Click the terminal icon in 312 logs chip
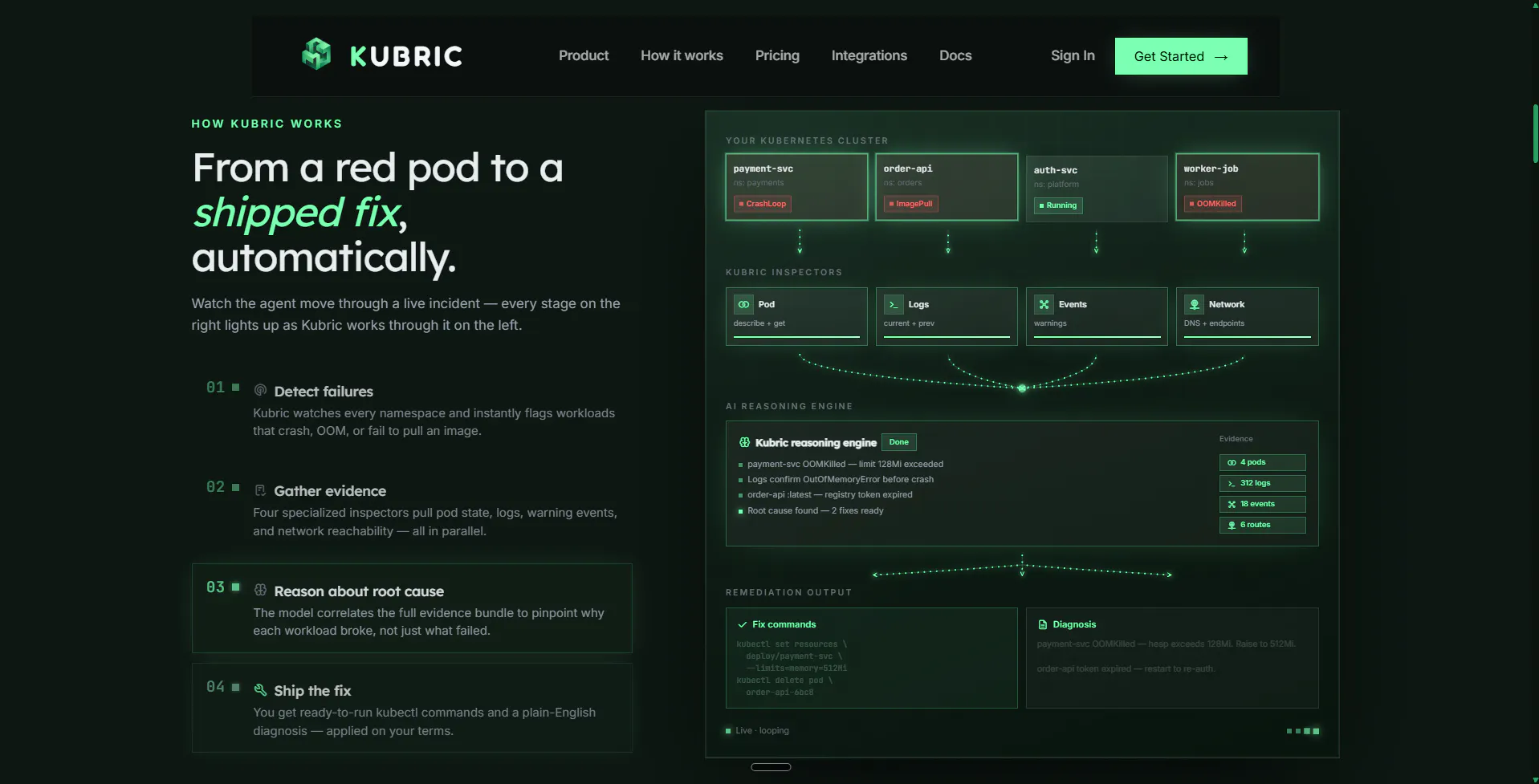Viewport: 1539px width, 784px height. click(x=1232, y=483)
